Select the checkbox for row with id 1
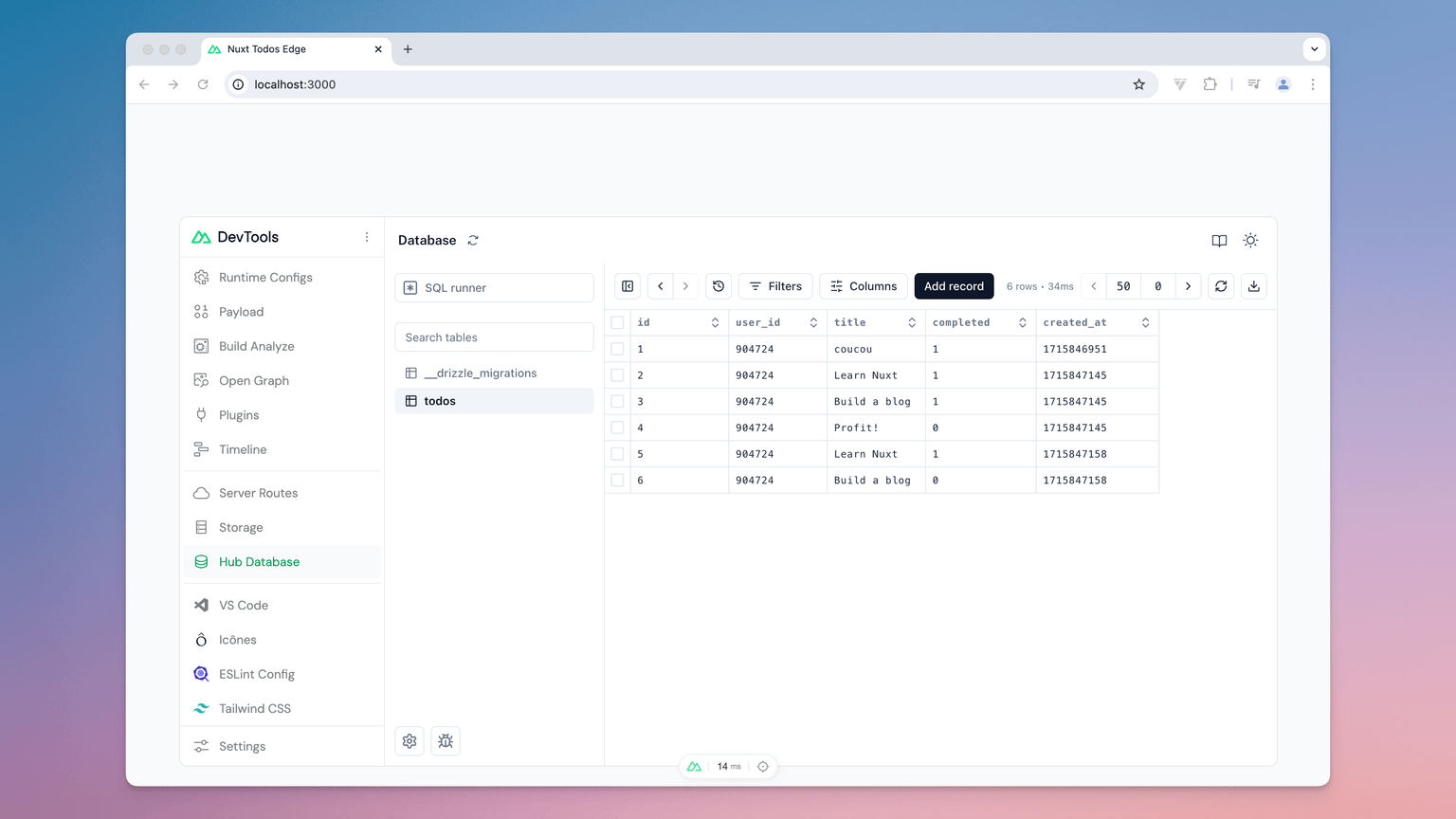 (618, 349)
